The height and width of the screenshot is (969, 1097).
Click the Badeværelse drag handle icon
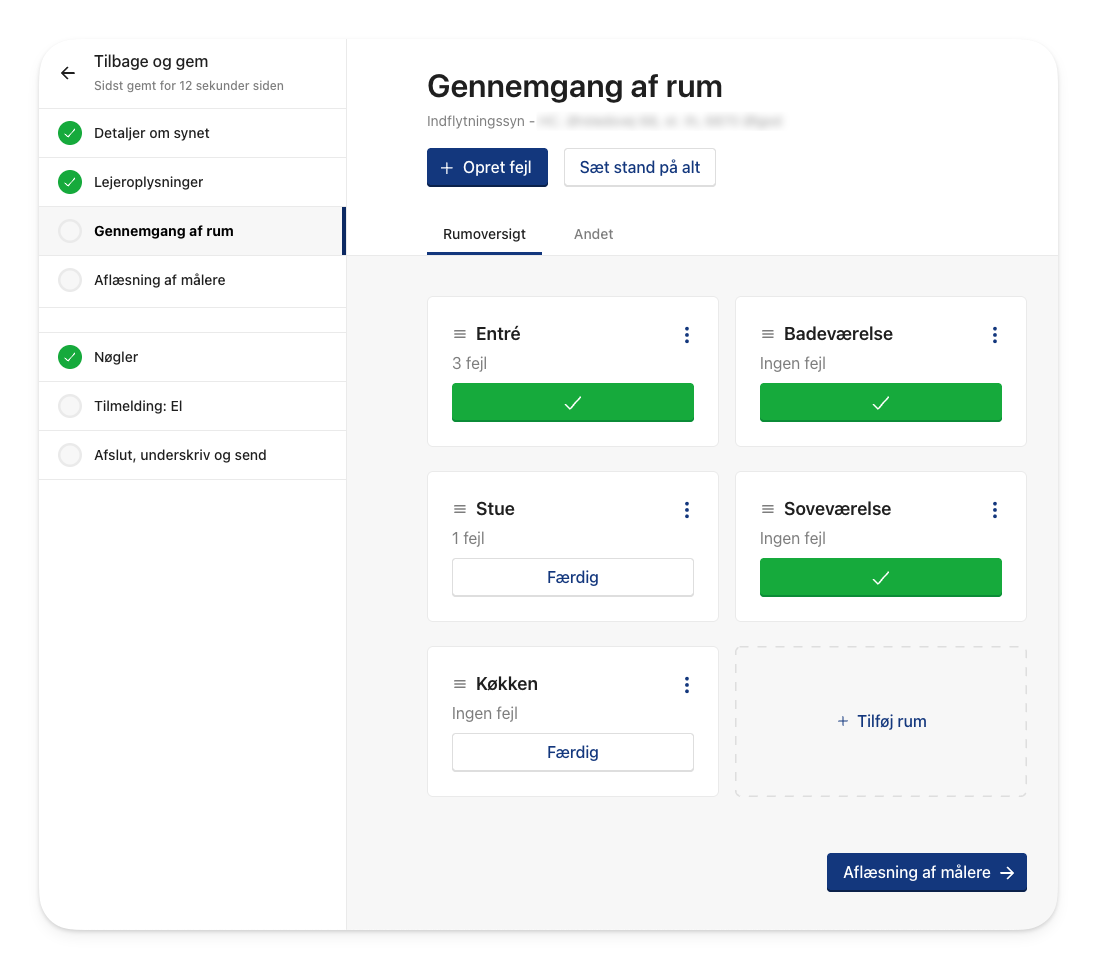coord(767,334)
